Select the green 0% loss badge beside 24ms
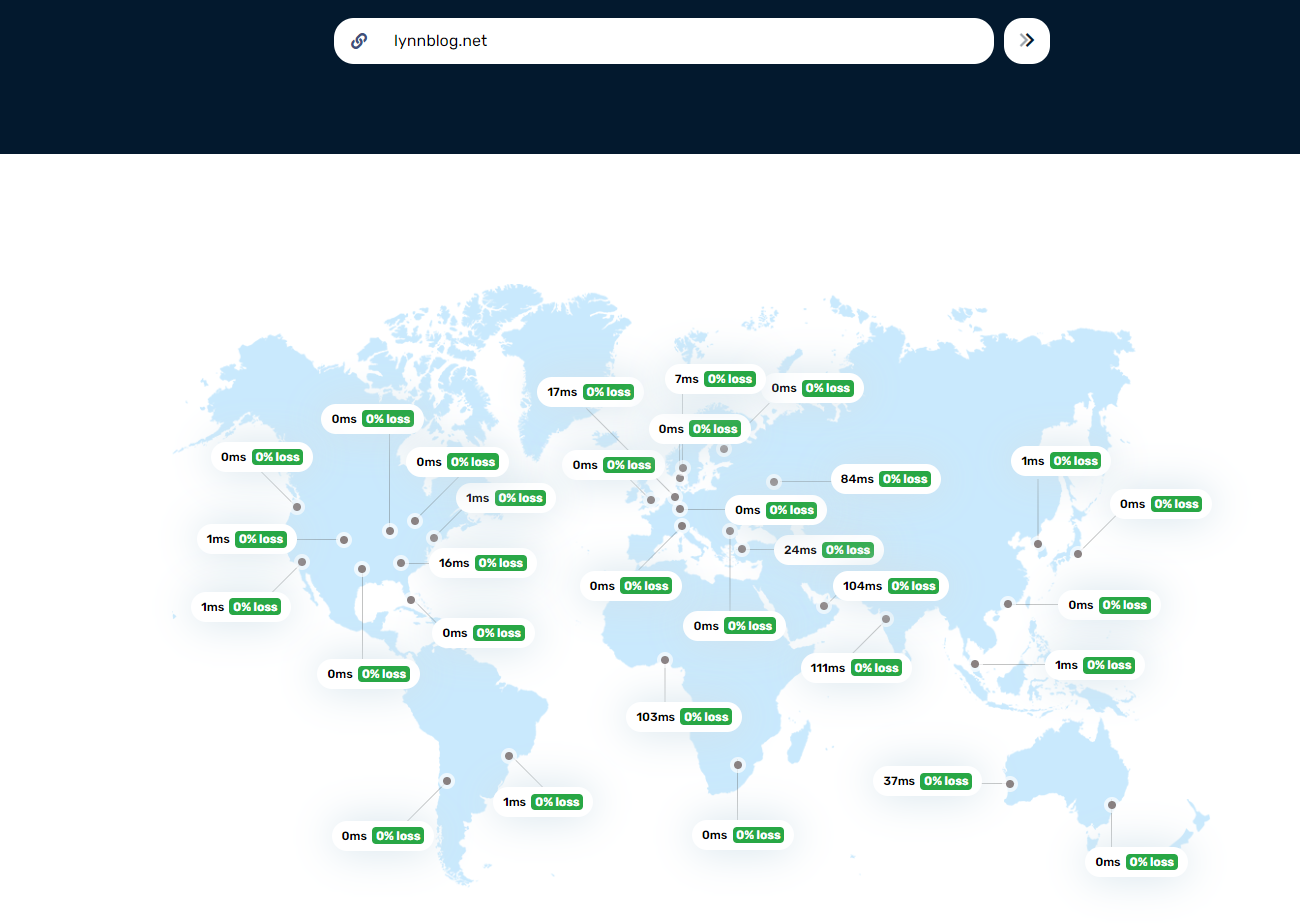Screen dimensions: 1300x924 tap(848, 550)
